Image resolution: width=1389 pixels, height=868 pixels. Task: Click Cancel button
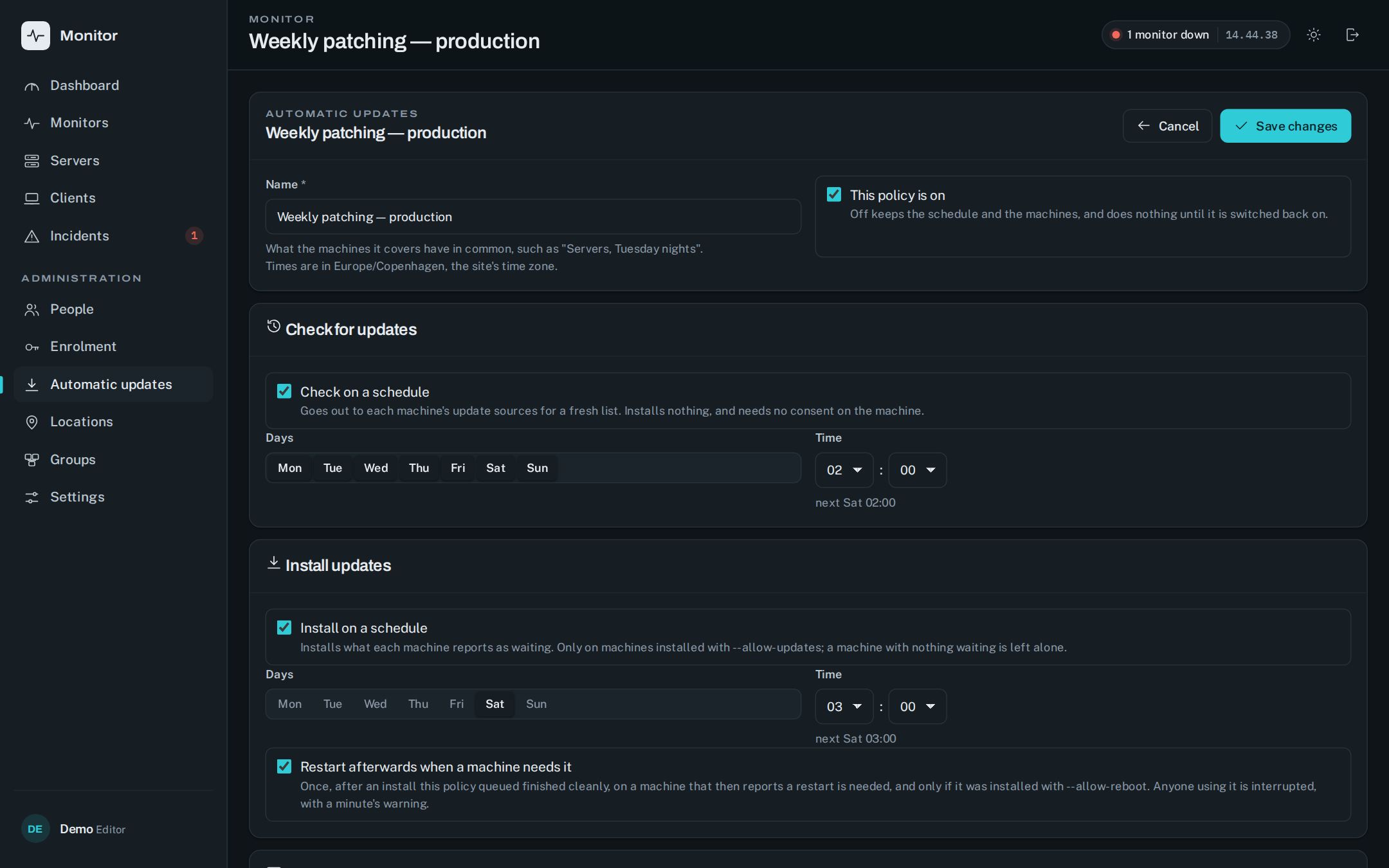pos(1167,126)
